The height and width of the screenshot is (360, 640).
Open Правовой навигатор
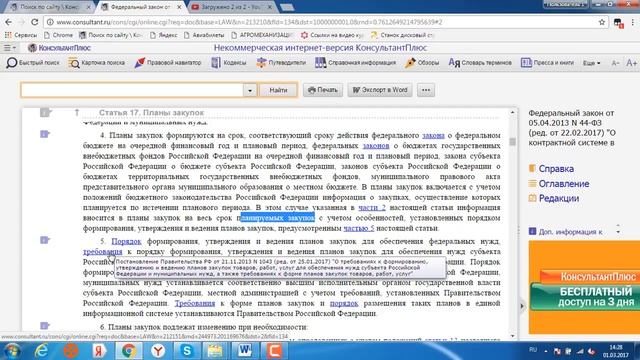(x=168, y=63)
